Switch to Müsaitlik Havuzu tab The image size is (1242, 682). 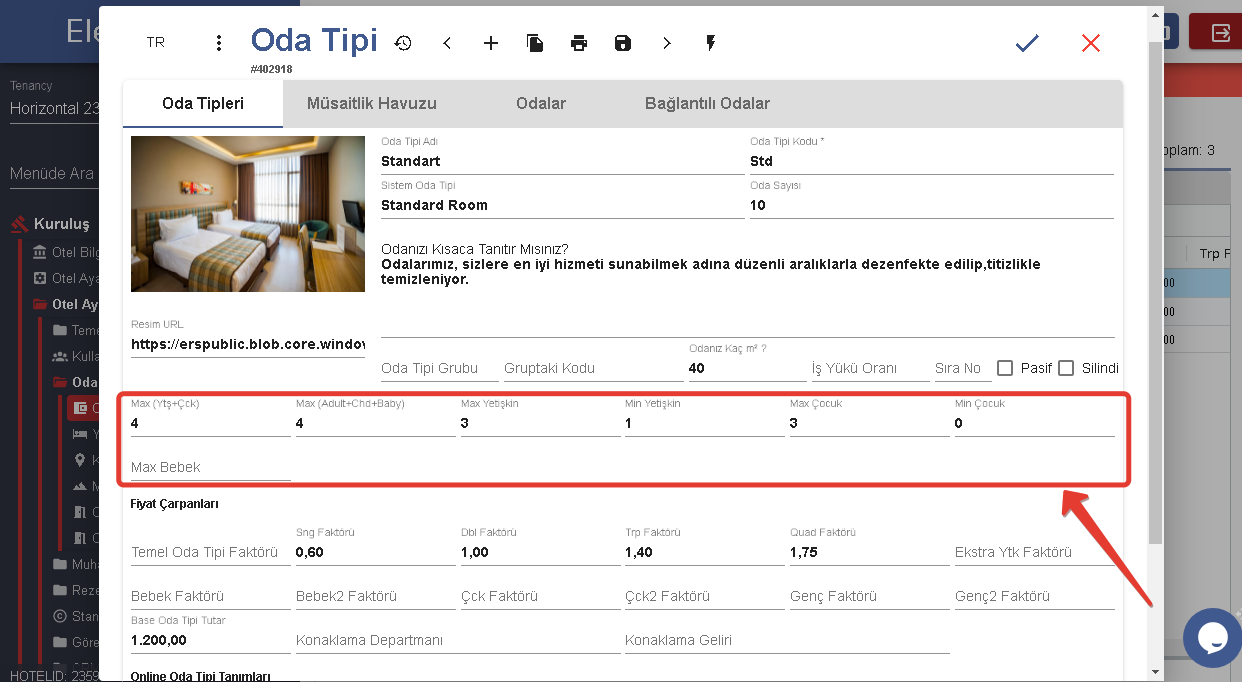click(x=372, y=104)
